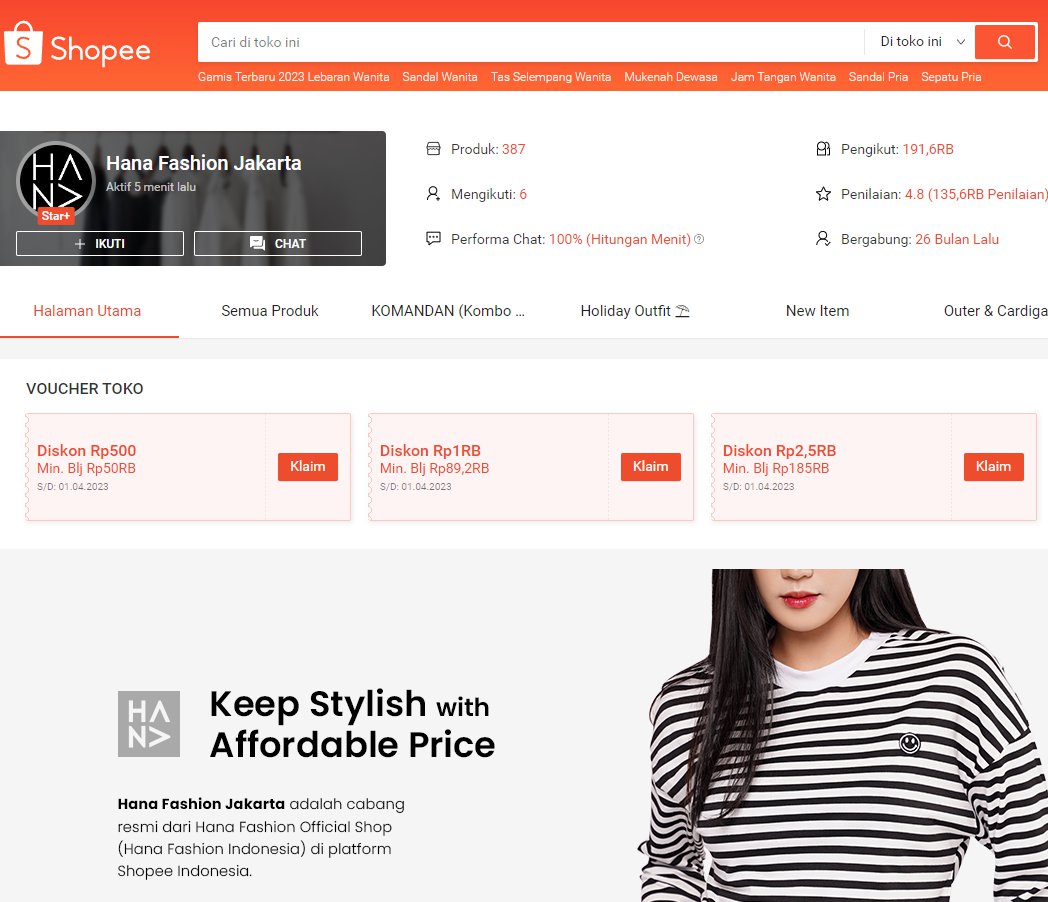Screen dimensions: 1048x902
Task: Open the "KOMANDAN (Kombo ..." tab
Action: (x=448, y=311)
